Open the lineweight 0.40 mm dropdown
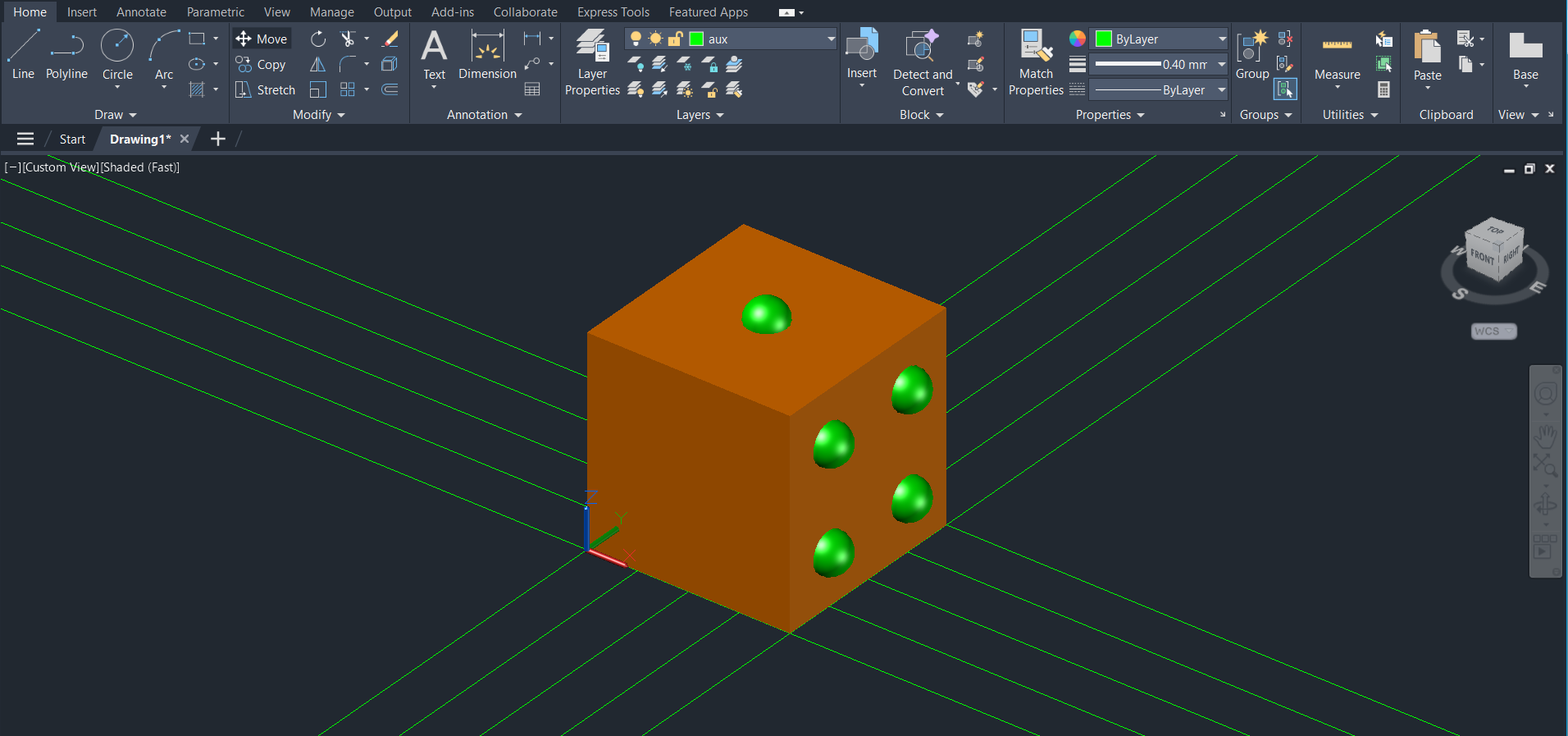The height and width of the screenshot is (736, 1568). click(1221, 64)
